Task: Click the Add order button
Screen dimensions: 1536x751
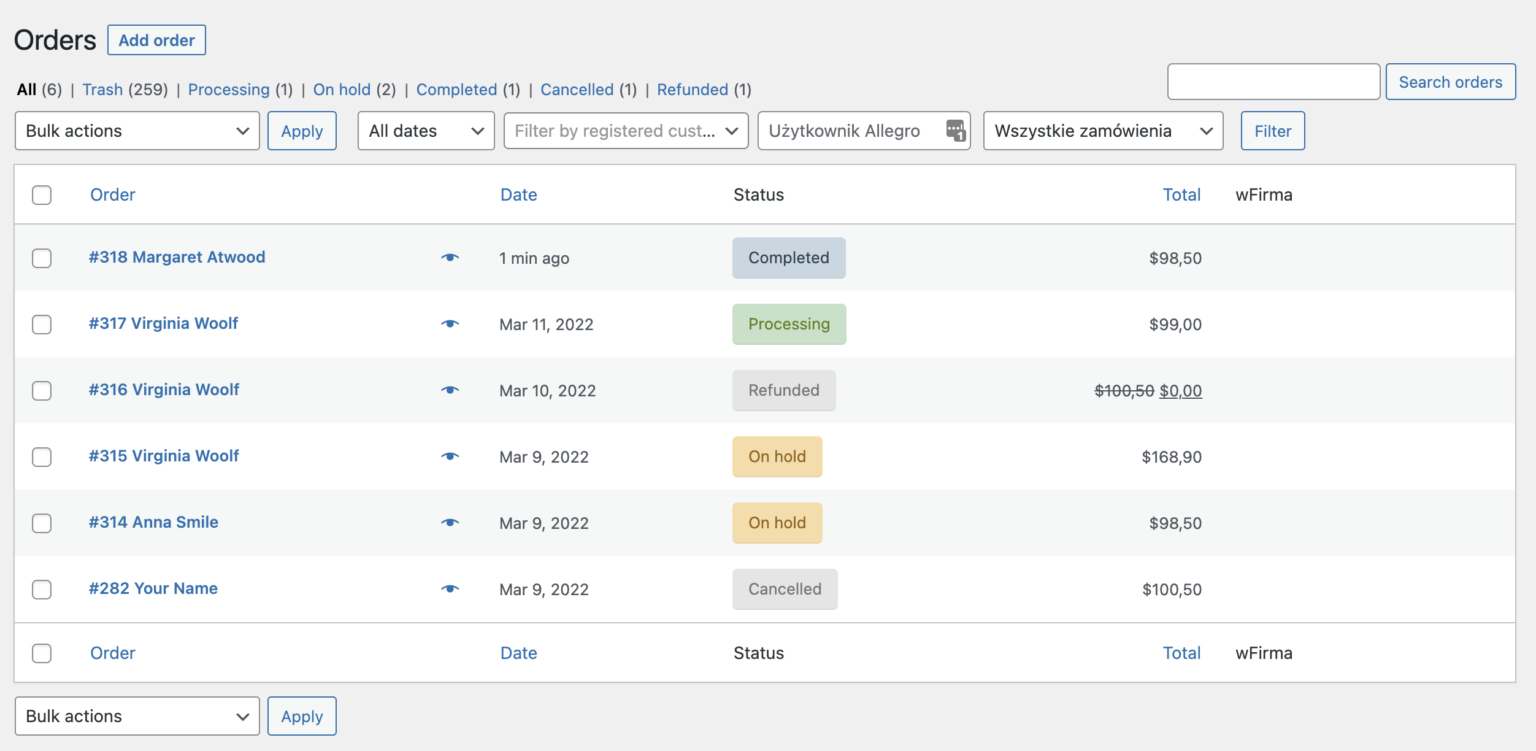Action: click(x=156, y=40)
